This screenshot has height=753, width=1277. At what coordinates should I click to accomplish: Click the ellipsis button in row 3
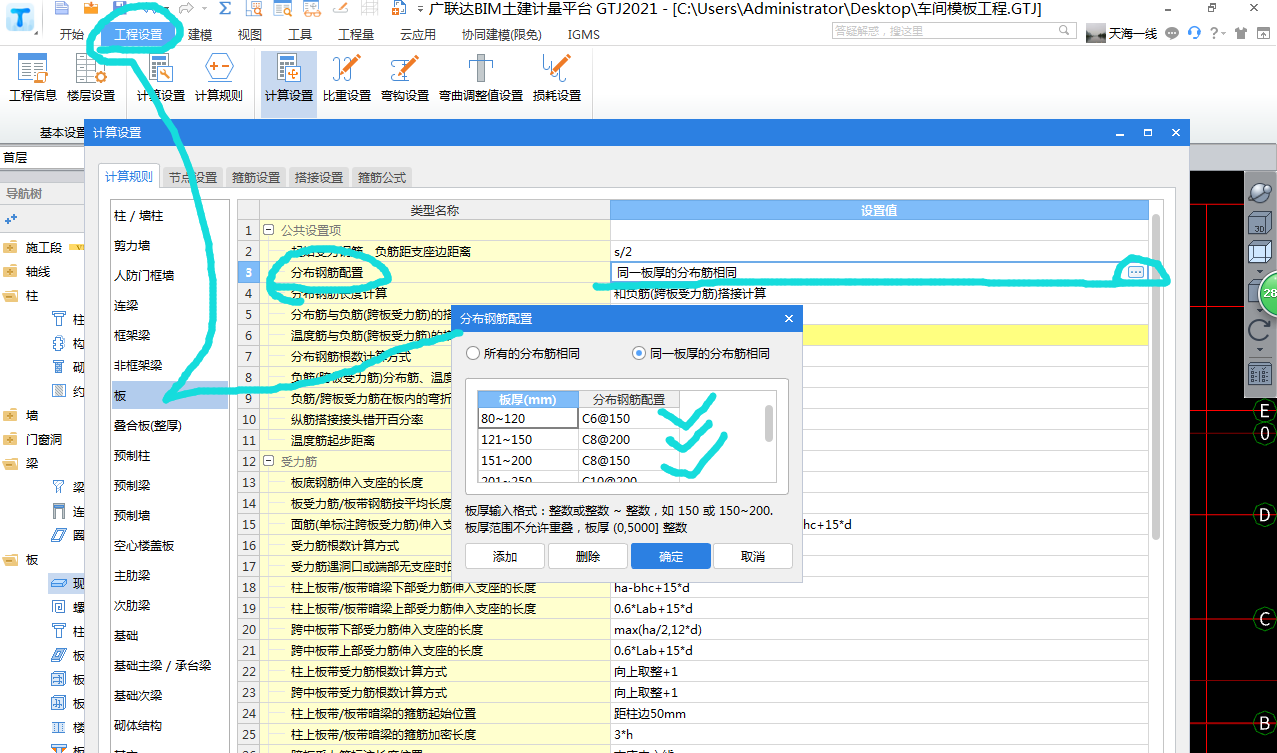[x=1136, y=272]
